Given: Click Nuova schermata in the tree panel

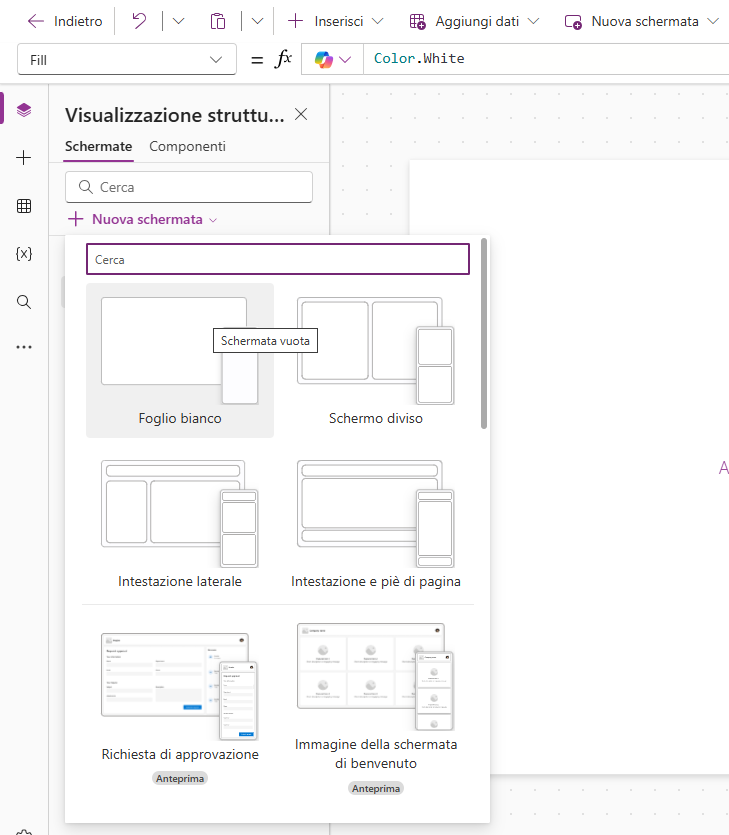Looking at the screenshot, I should pyautogui.click(x=143, y=219).
